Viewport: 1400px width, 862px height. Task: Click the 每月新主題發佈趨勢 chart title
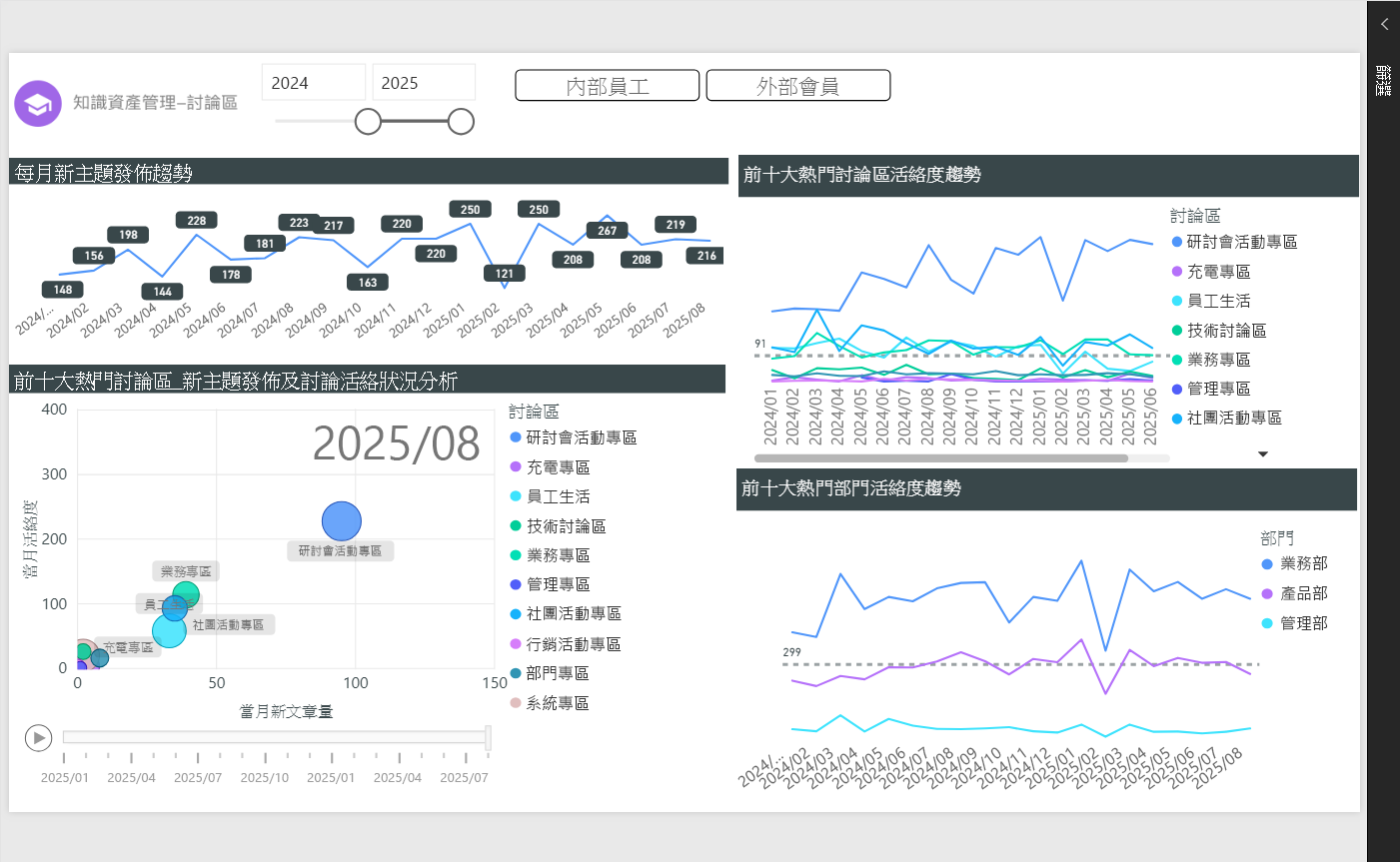pyautogui.click(x=103, y=173)
